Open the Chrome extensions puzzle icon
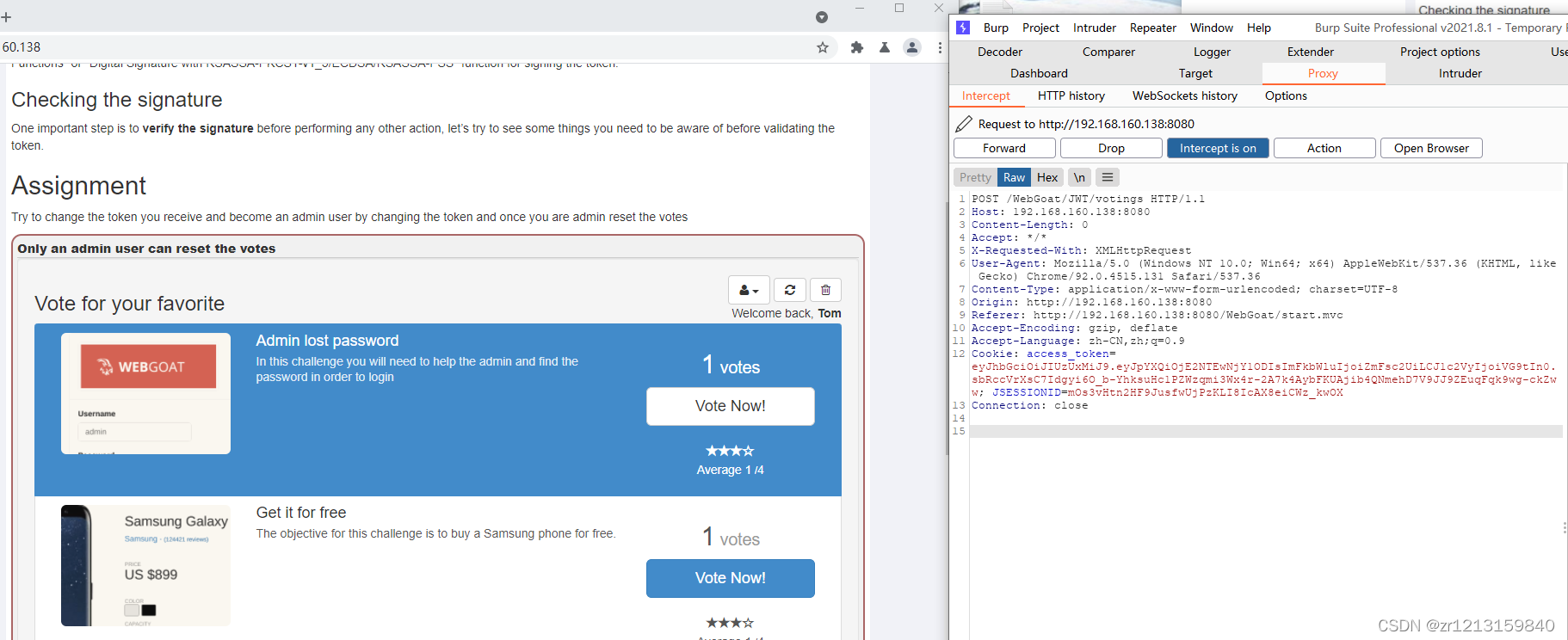The height and width of the screenshot is (640, 1568). (x=857, y=47)
